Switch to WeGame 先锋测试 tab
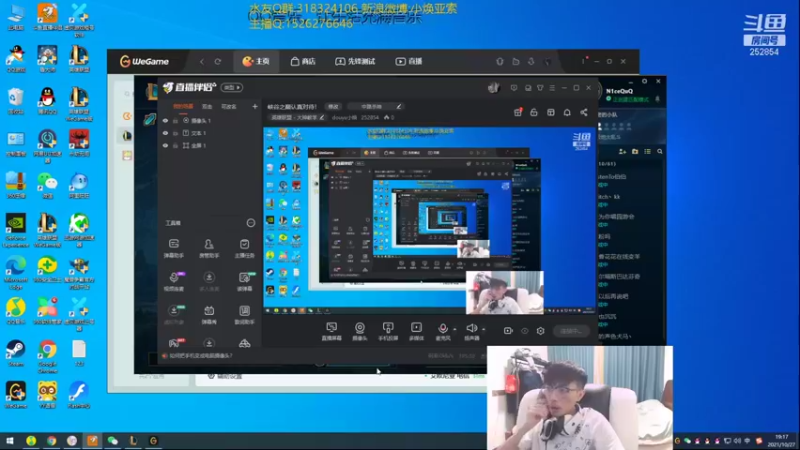This screenshot has width=800, height=450. click(355, 61)
